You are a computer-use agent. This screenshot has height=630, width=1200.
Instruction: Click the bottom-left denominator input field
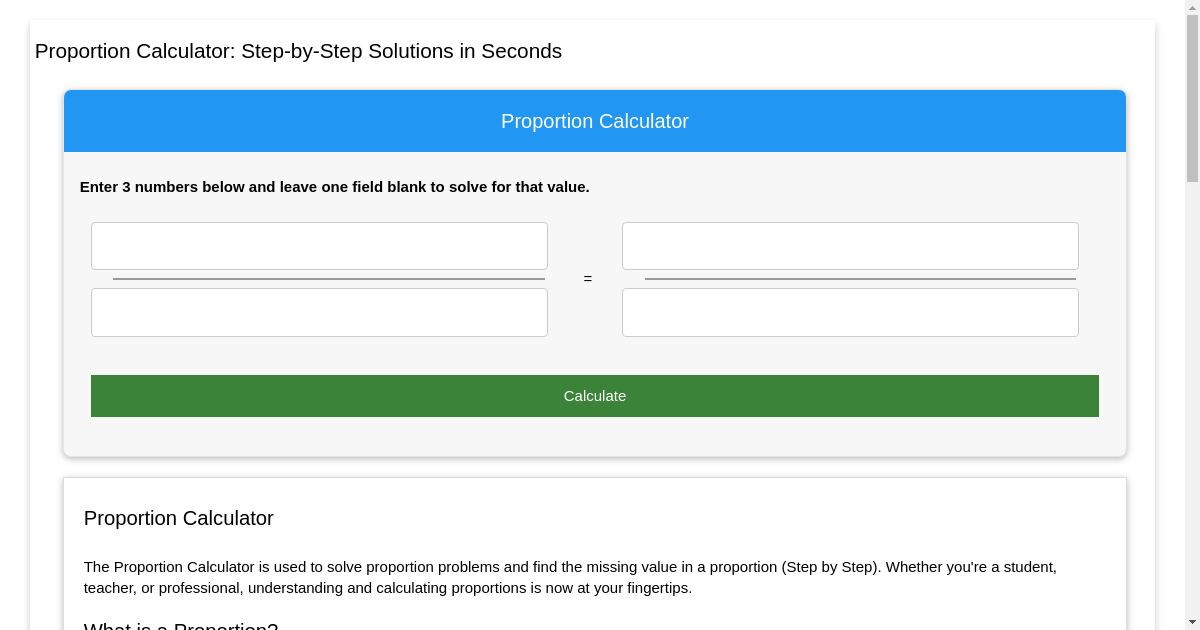[x=319, y=312]
